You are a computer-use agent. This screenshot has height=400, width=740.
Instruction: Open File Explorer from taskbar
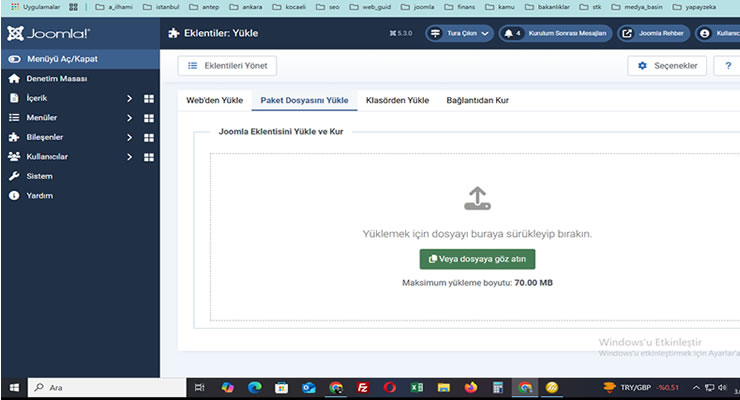pyautogui.click(x=444, y=388)
